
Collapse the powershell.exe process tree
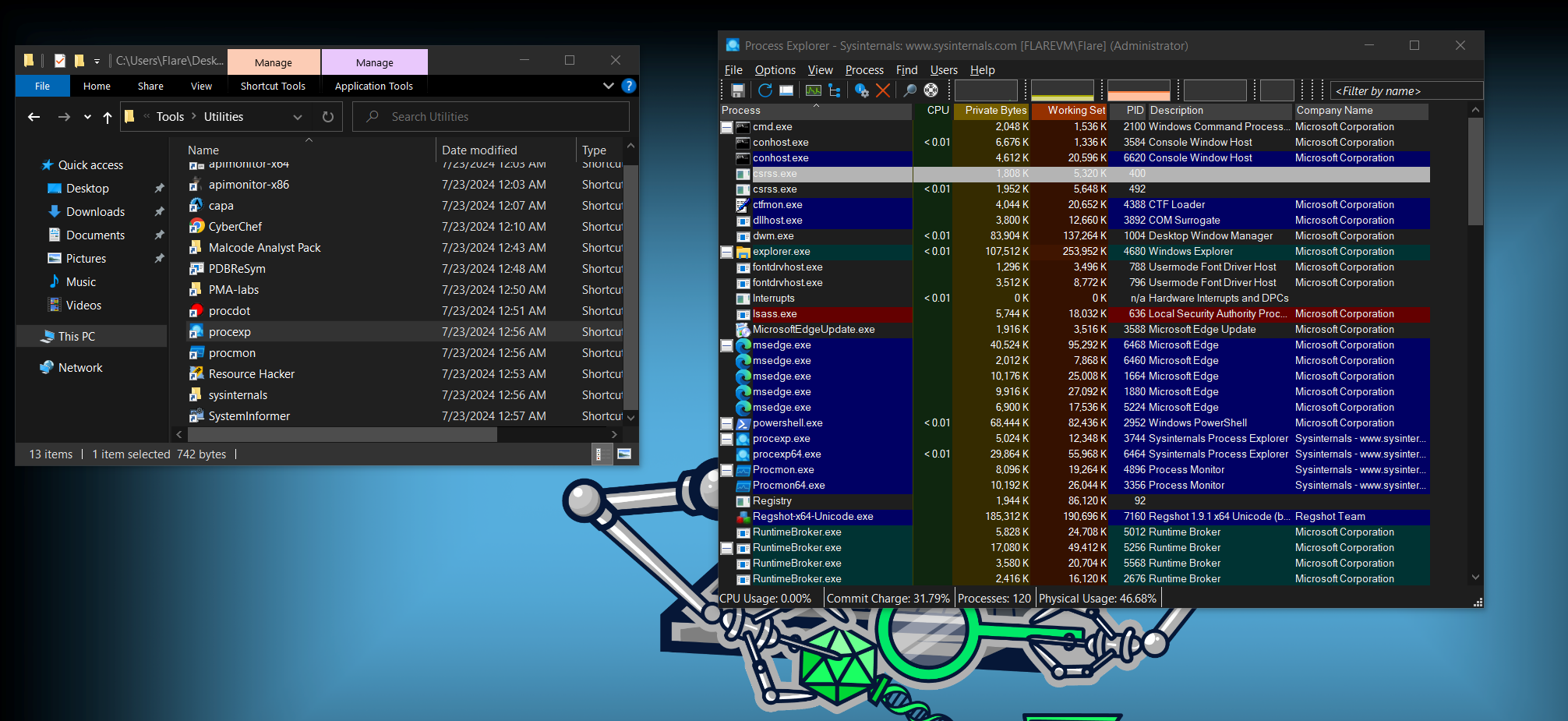point(726,423)
